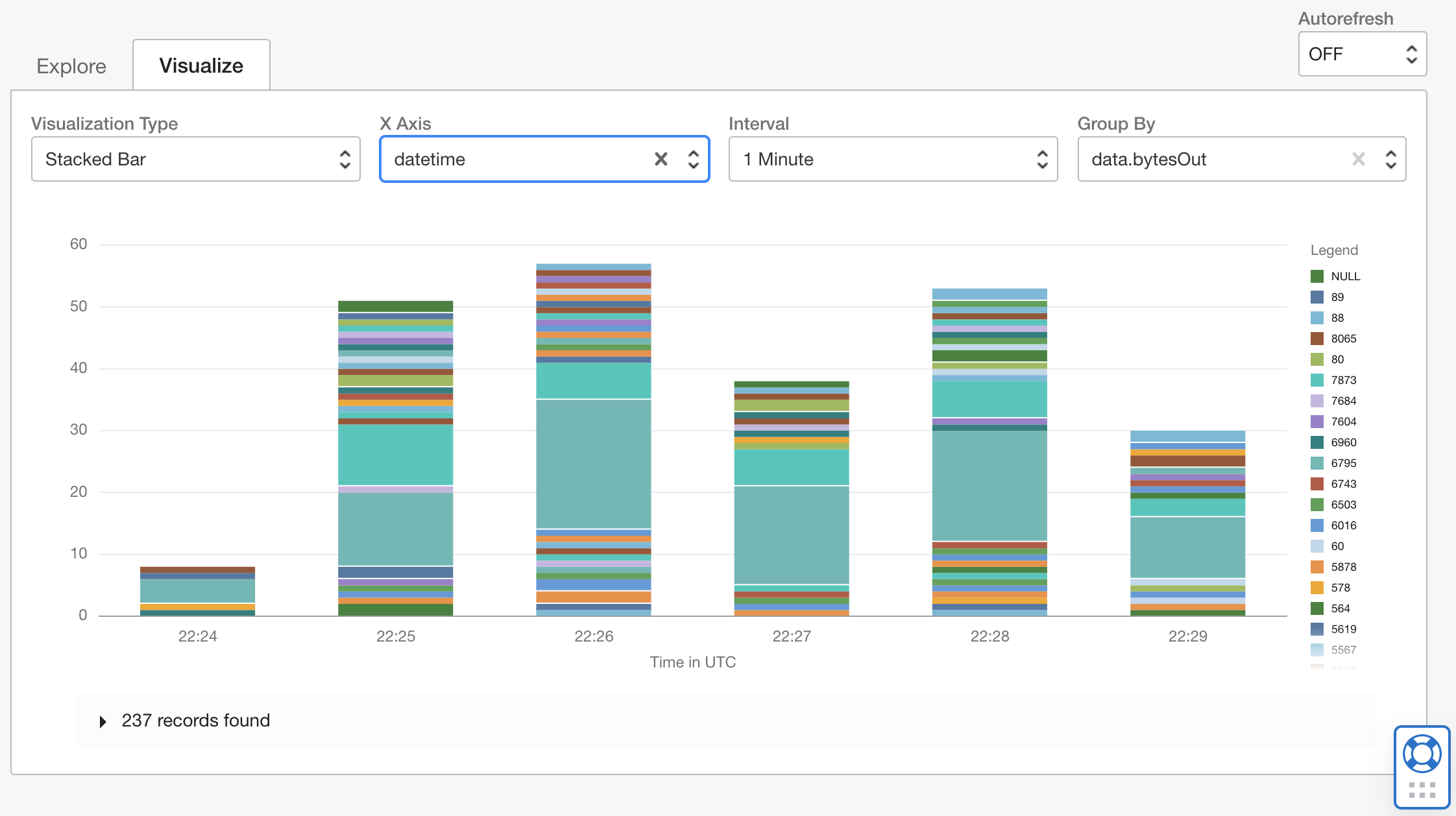Toggle the NULL series in the legend
1456x816 pixels.
[x=1342, y=276]
